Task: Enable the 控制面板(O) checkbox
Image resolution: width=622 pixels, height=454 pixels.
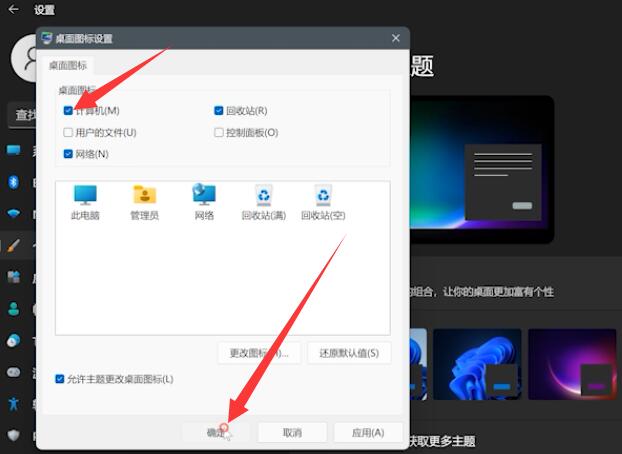Action: pyautogui.click(x=219, y=133)
